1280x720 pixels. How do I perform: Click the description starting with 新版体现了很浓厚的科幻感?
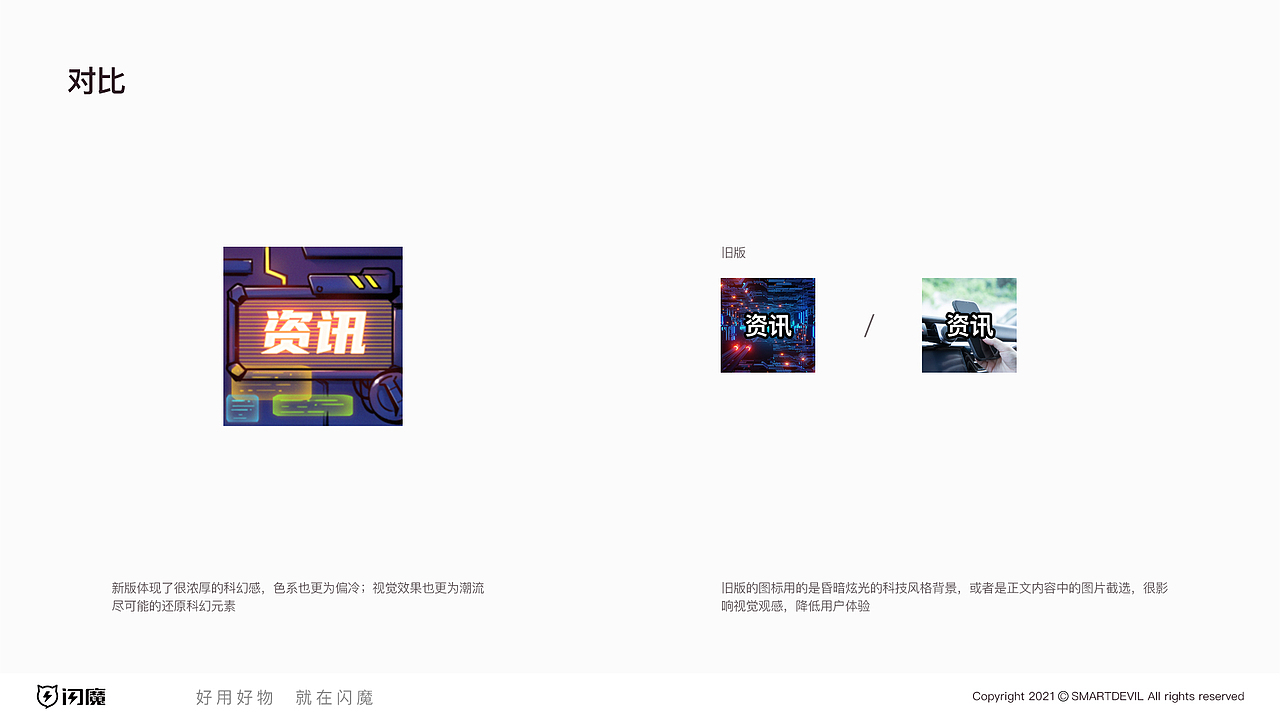[x=298, y=597]
